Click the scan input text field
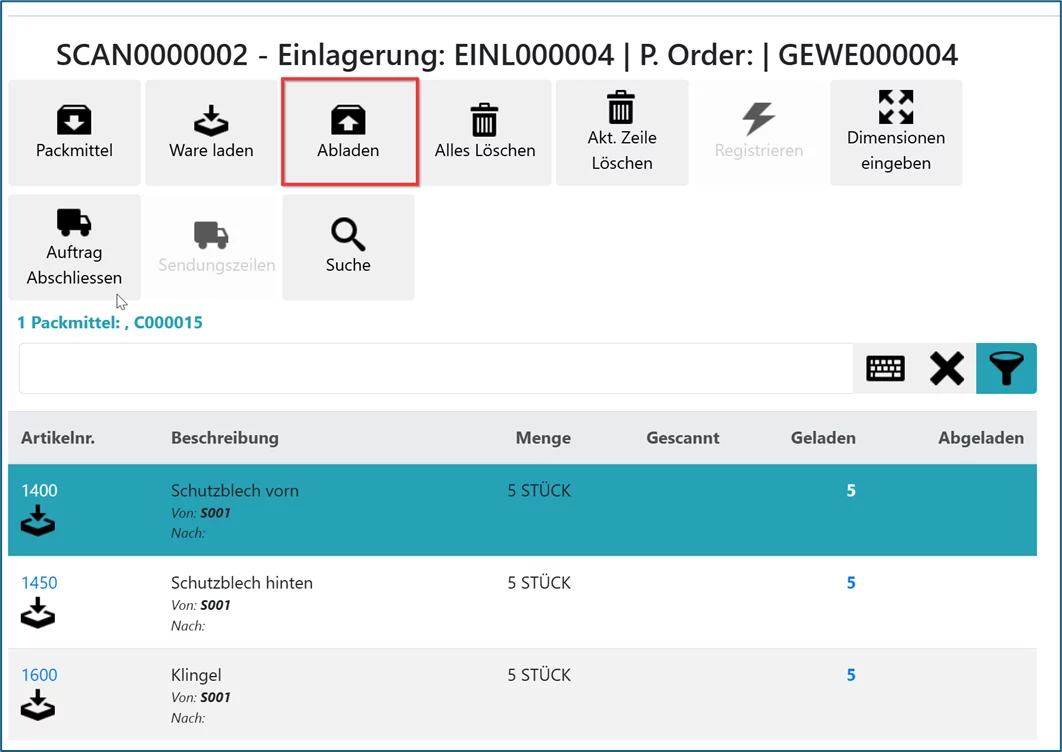This screenshot has height=752, width=1062. (435, 369)
